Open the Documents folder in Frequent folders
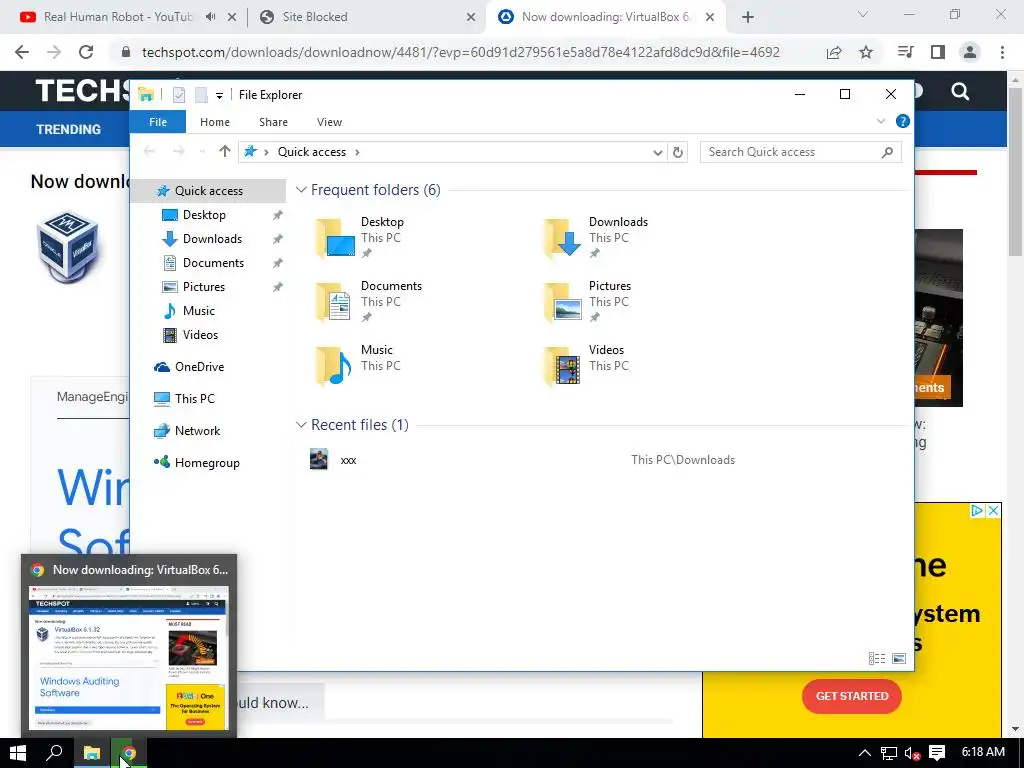Image resolution: width=1024 pixels, height=768 pixels. click(369, 302)
